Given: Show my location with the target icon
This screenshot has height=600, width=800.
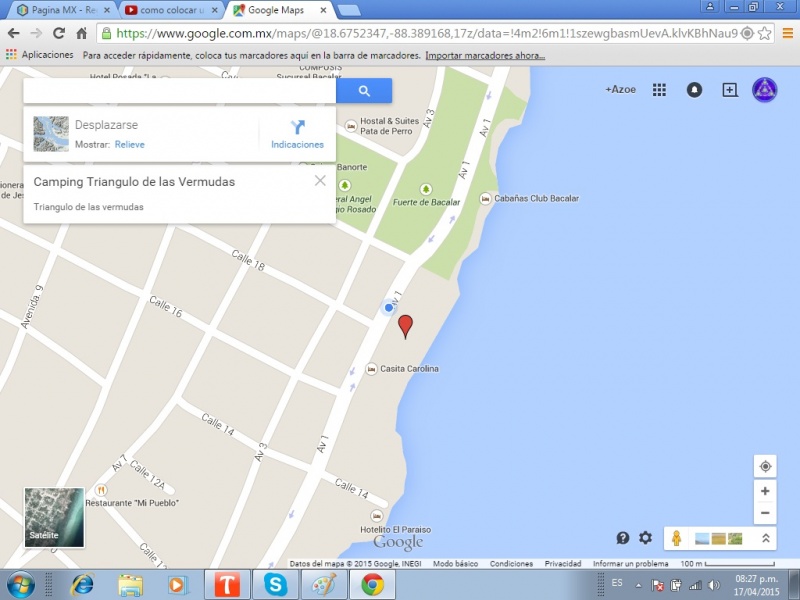Looking at the screenshot, I should point(765,467).
